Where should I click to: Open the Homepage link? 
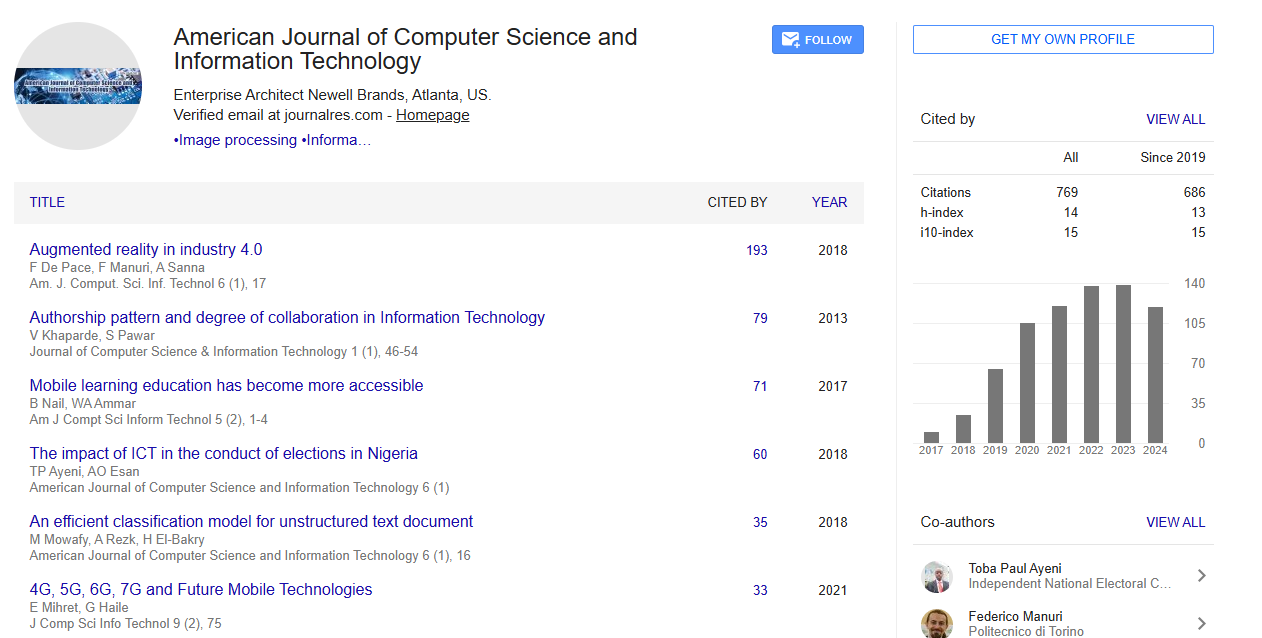432,115
